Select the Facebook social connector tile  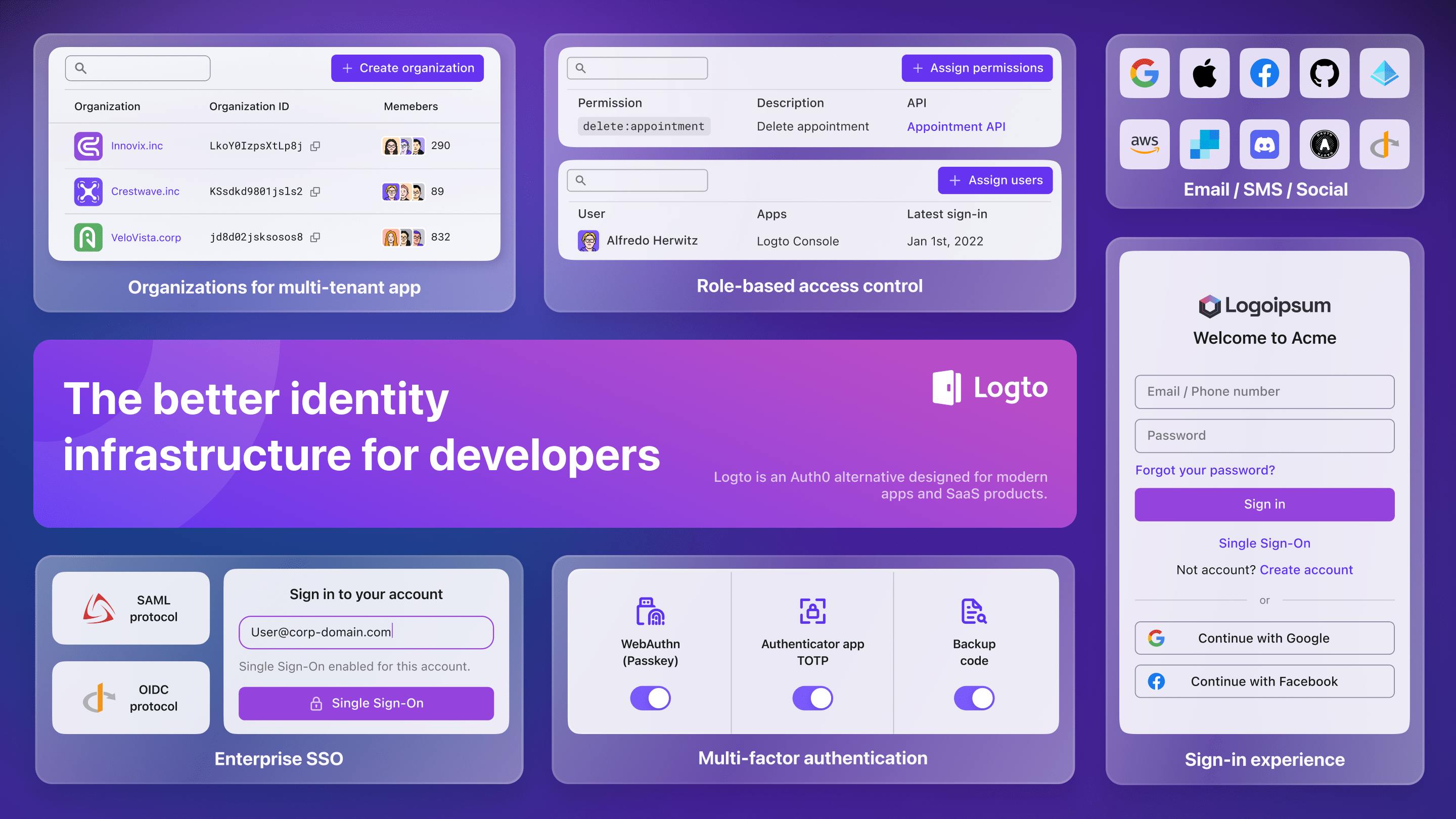coord(1264,73)
